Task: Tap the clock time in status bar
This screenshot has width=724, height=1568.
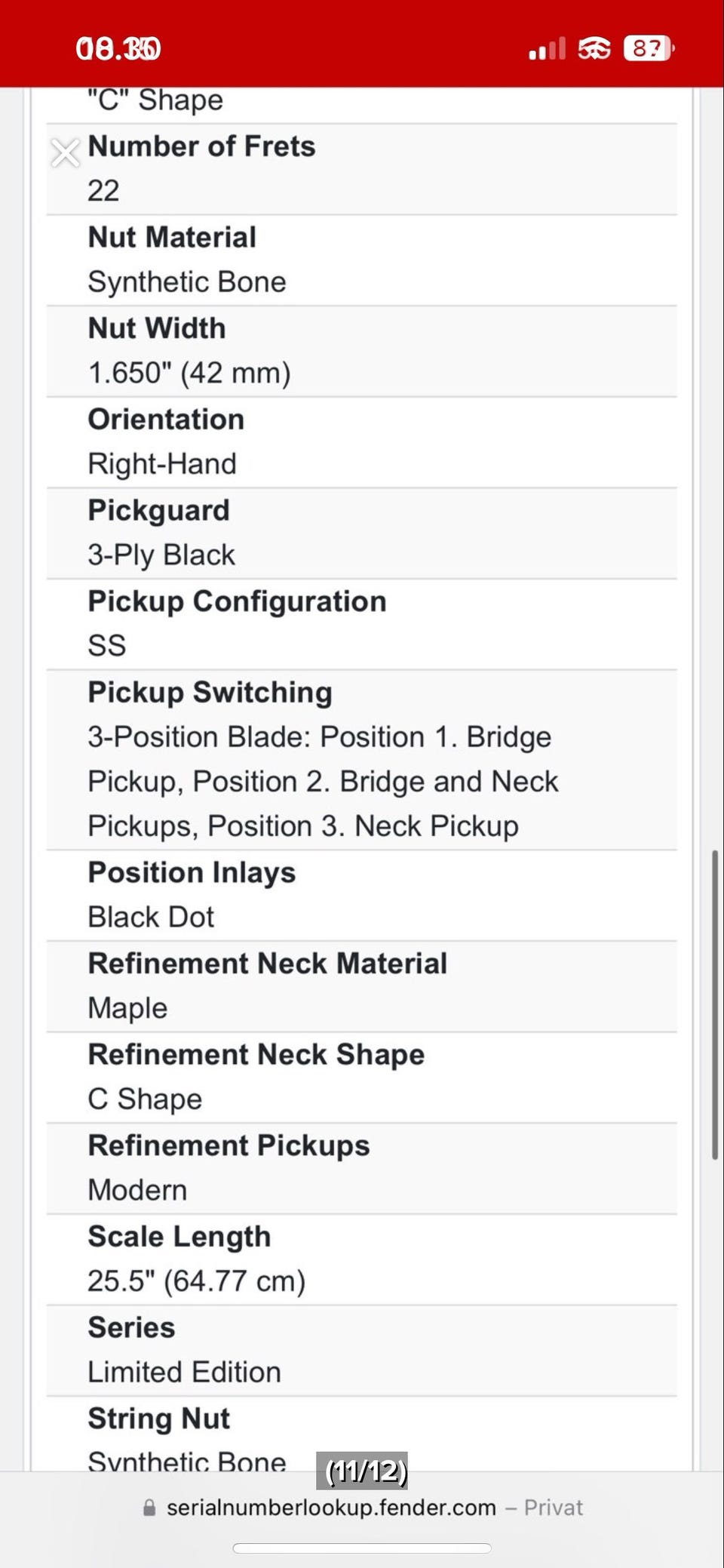Action: [x=118, y=50]
